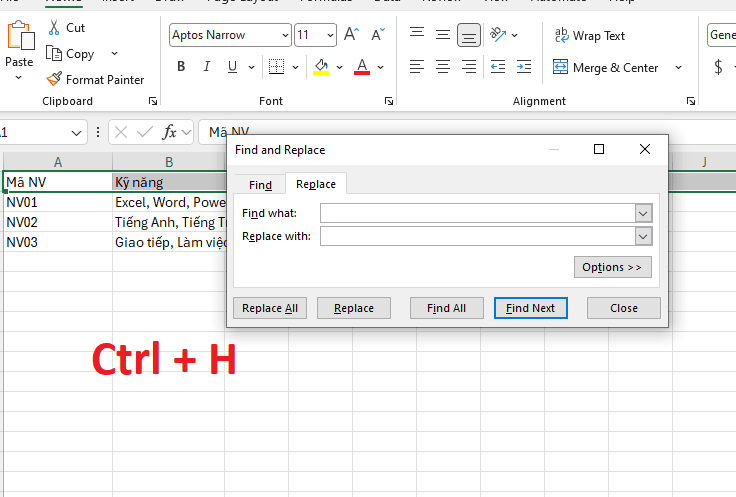
Task: Expand borders dropdown arrow
Action: coord(295,67)
